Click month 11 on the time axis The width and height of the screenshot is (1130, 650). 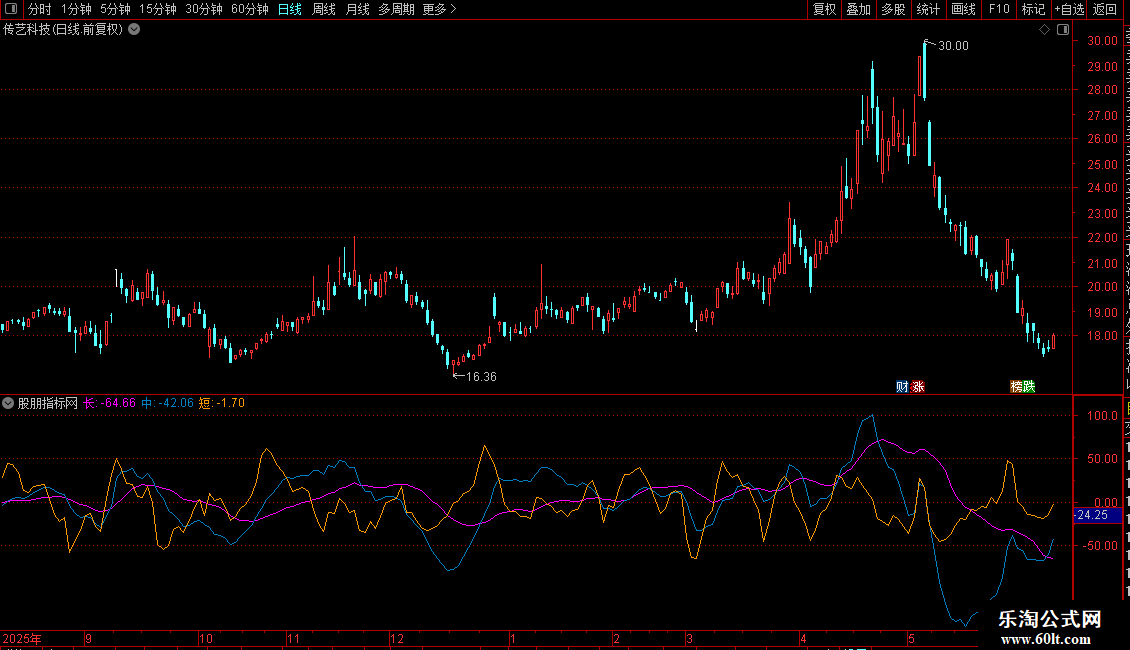click(293, 639)
